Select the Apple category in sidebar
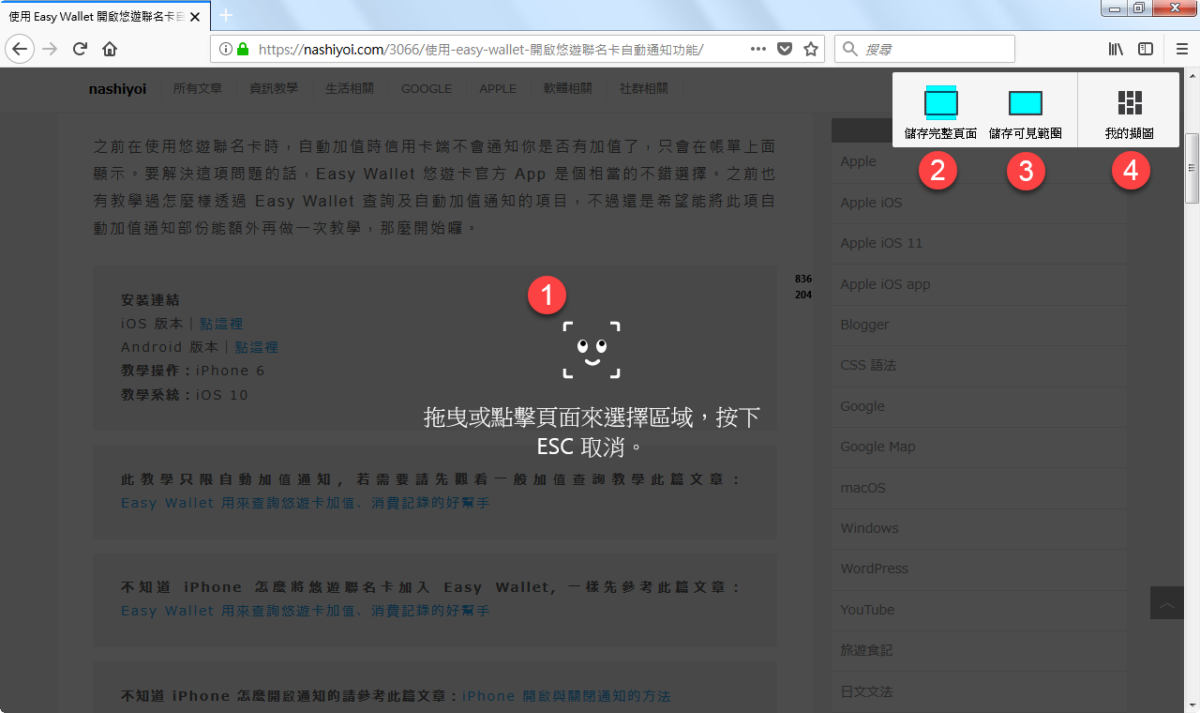Screen dimensions: 1200x713 click(x=858, y=161)
